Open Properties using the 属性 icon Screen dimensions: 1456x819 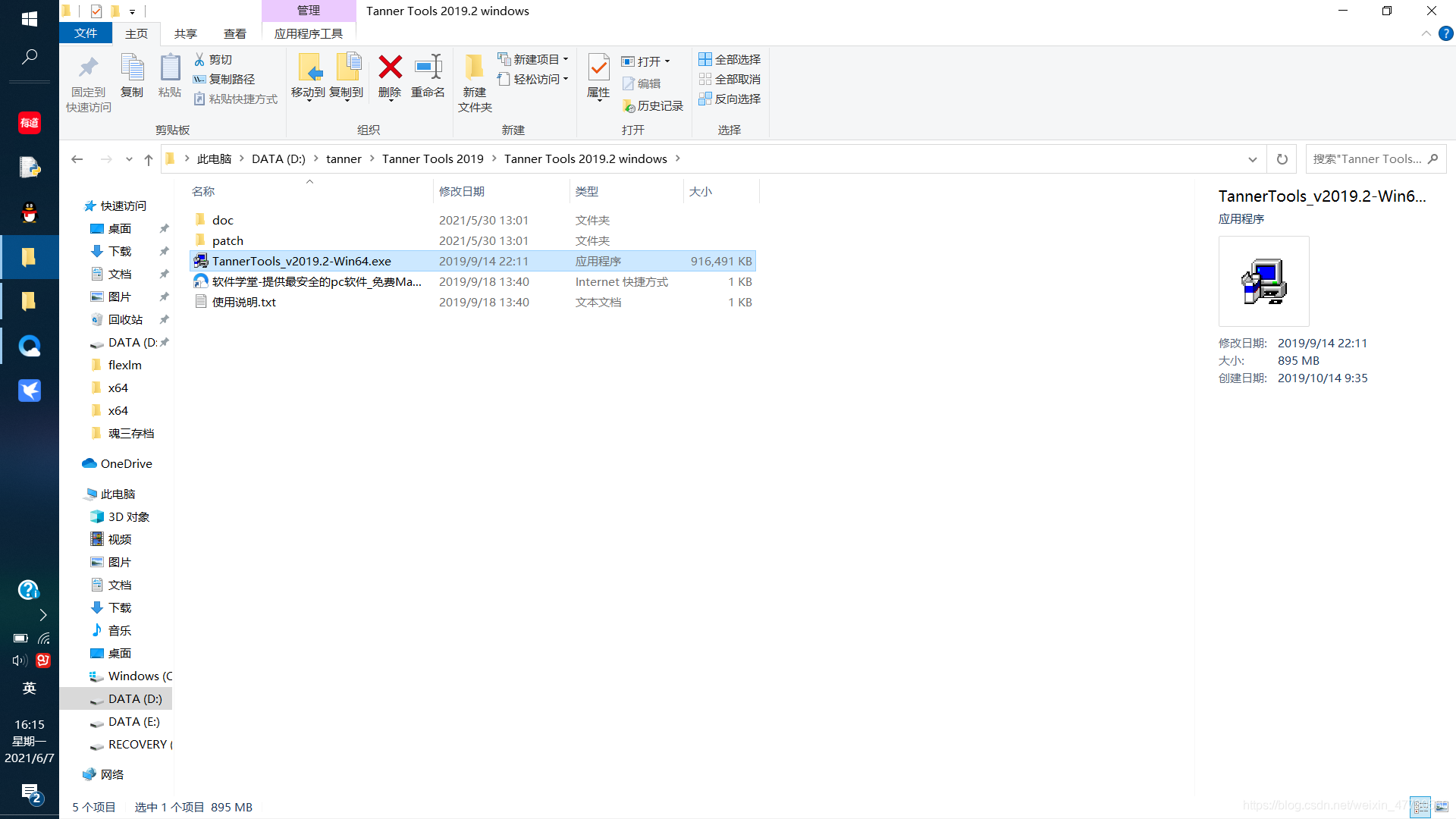(598, 78)
